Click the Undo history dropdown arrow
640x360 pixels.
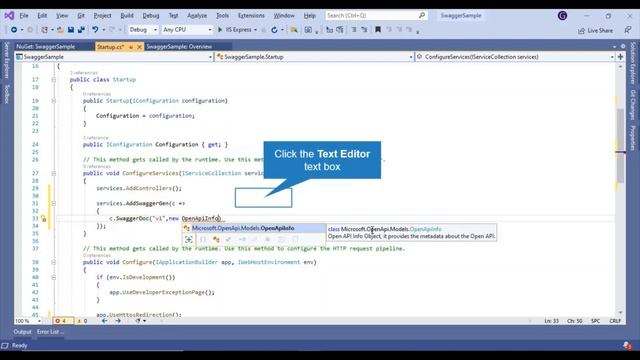click(104, 30)
